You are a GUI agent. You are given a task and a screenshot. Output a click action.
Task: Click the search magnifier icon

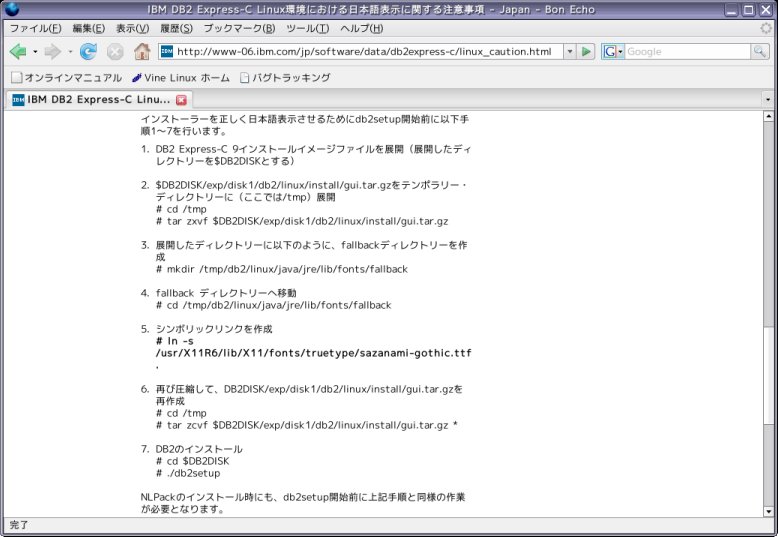759,51
